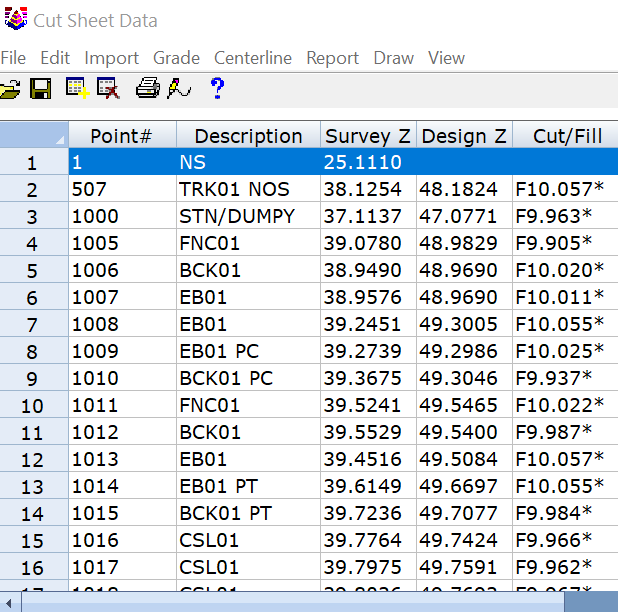Open the View menu

446,58
